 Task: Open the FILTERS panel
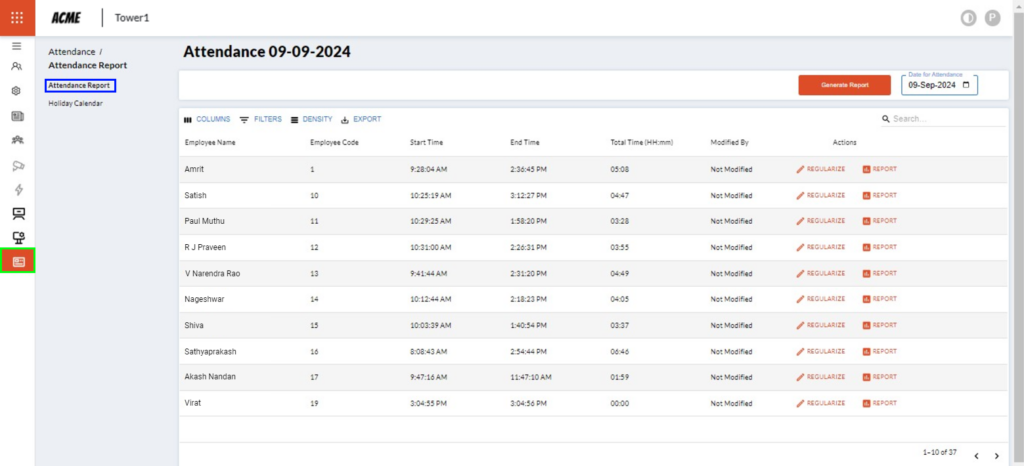point(260,119)
